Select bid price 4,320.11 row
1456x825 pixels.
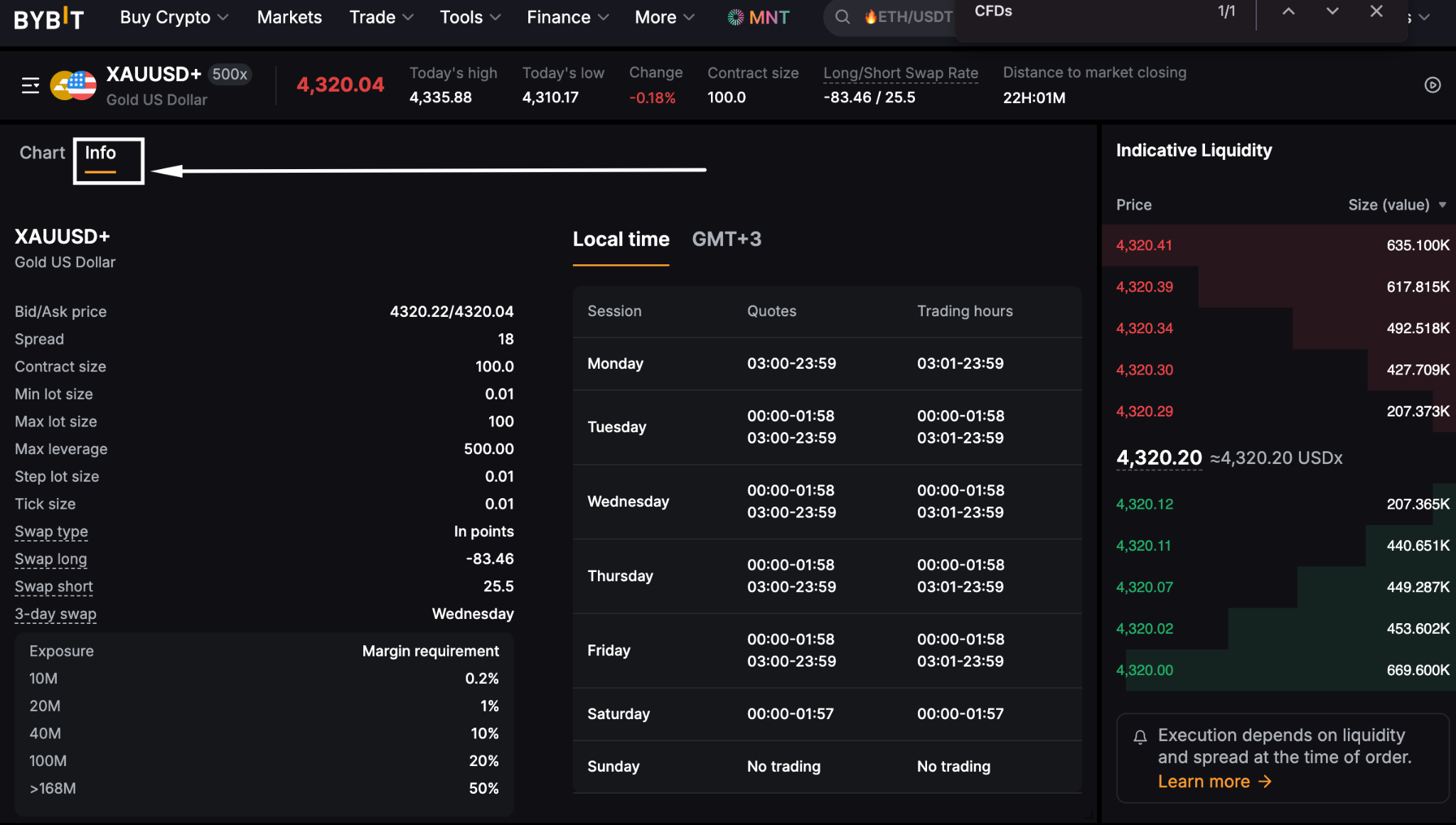click(x=1279, y=546)
